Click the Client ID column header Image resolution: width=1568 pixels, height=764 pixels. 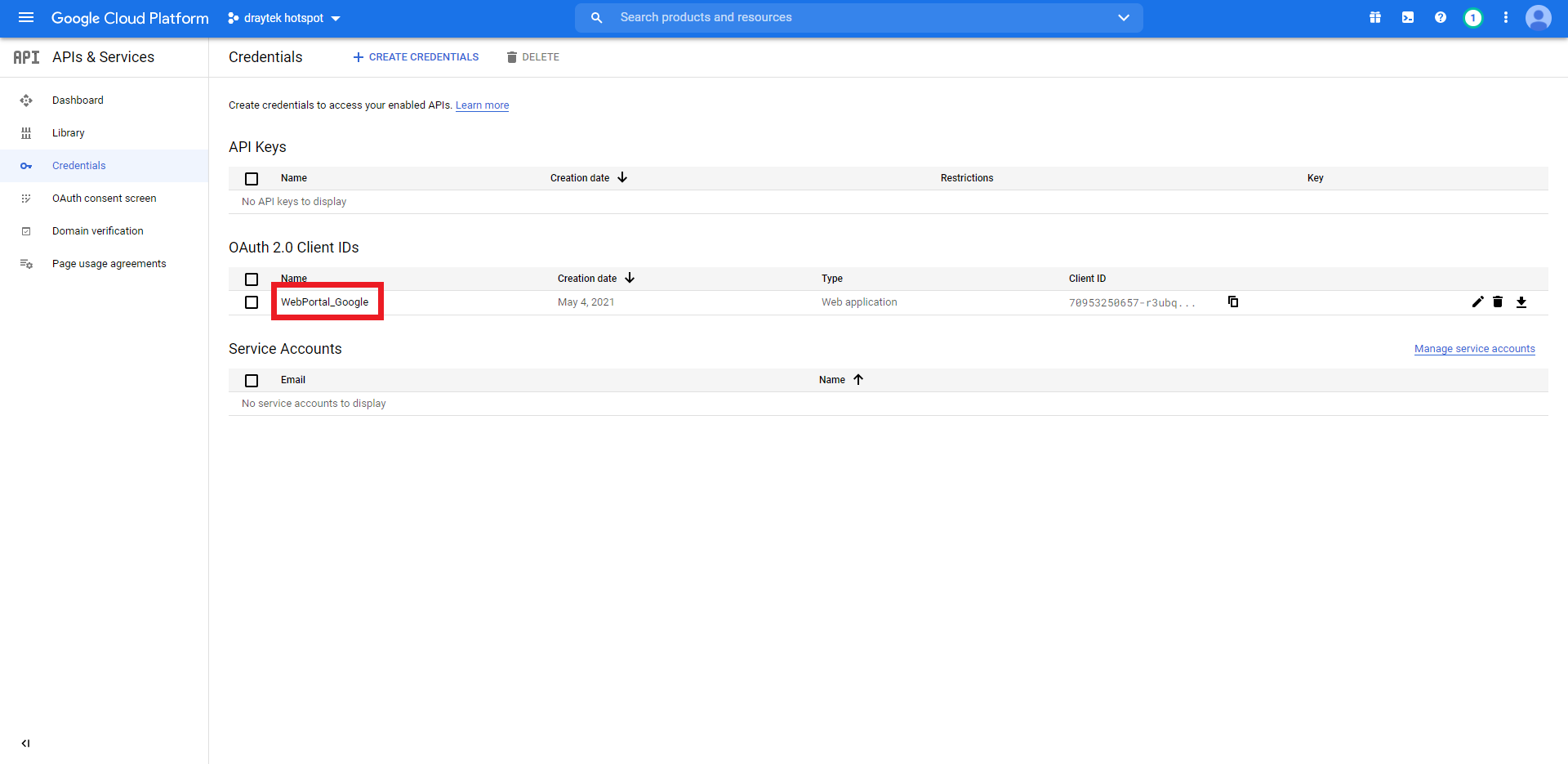click(x=1087, y=279)
